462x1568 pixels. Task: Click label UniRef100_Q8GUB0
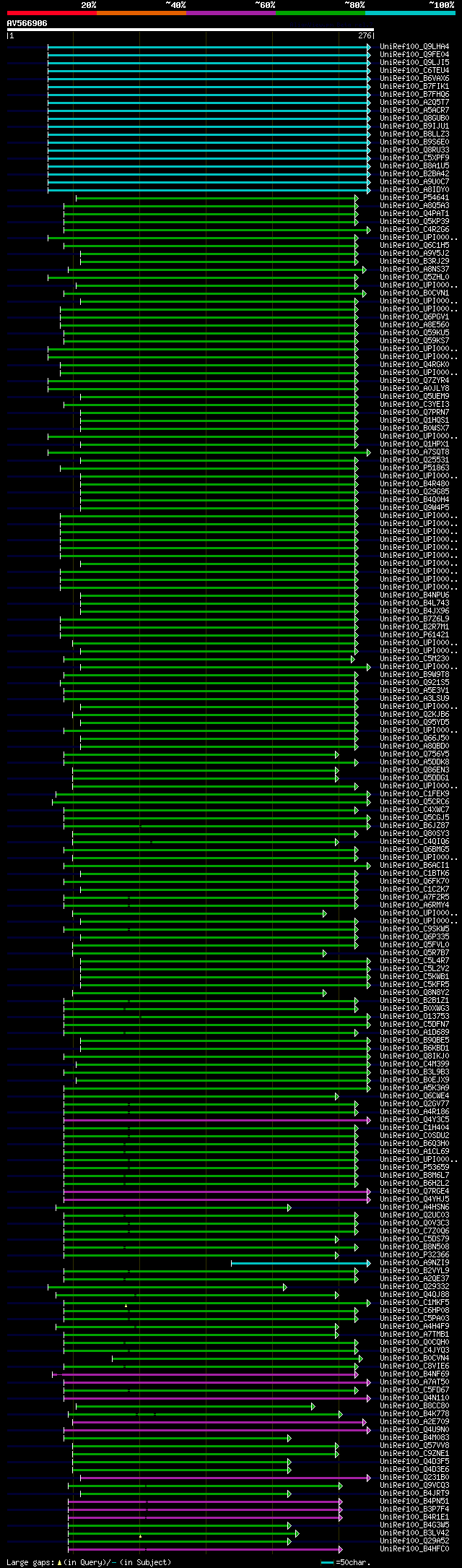414,119
